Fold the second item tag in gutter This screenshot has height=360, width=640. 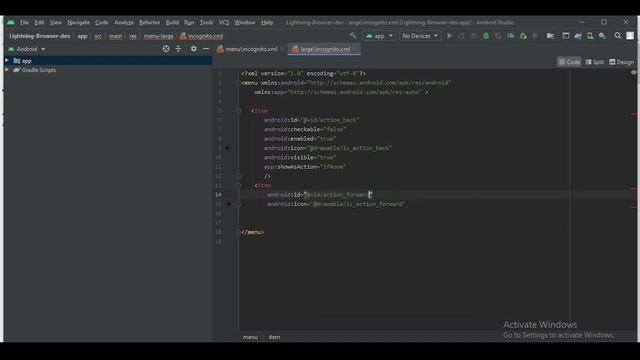click(238, 185)
